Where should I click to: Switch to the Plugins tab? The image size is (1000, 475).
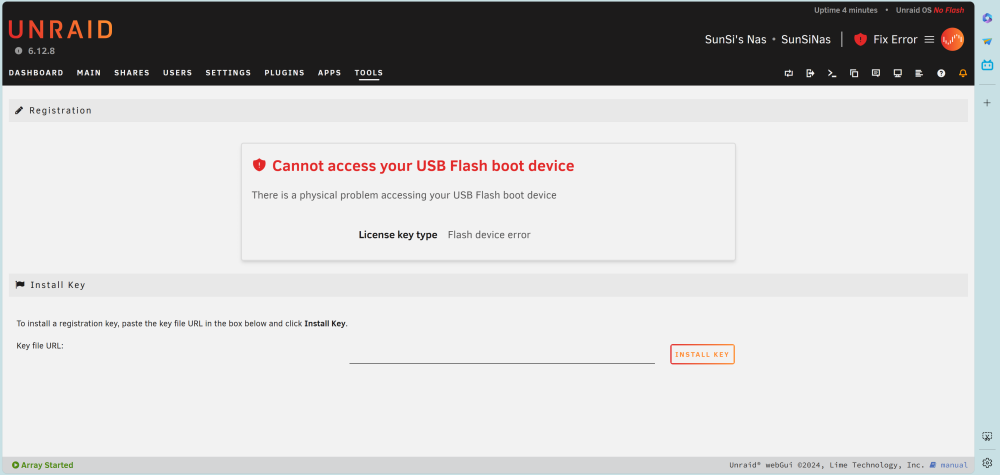(x=284, y=73)
